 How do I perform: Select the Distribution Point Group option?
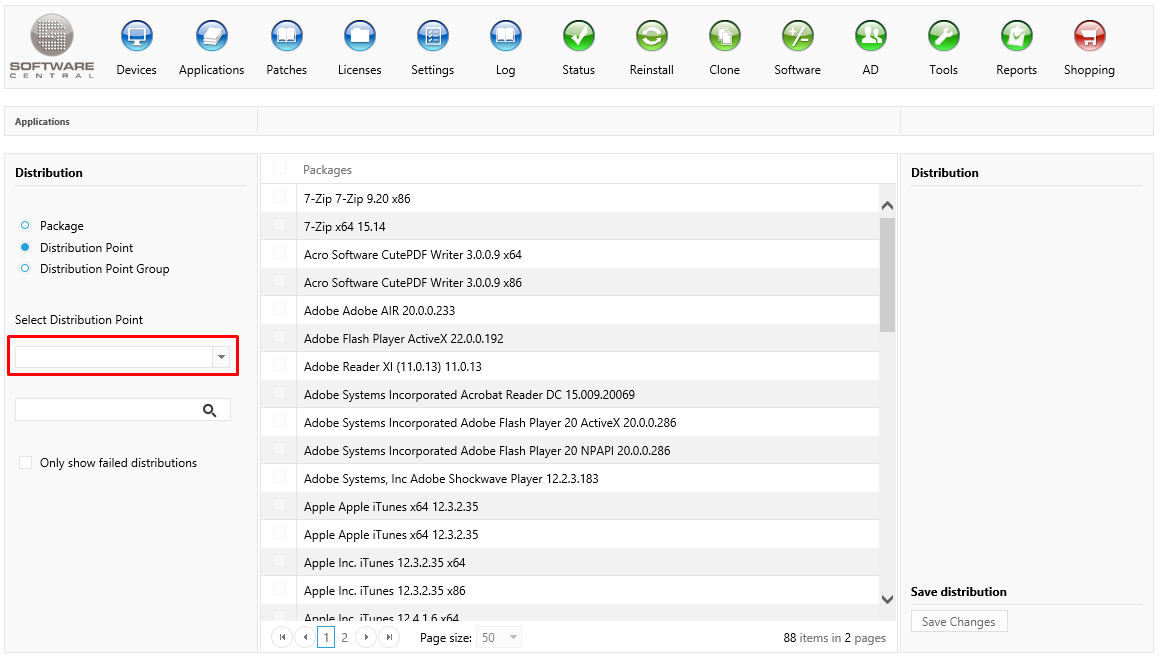tap(25, 269)
